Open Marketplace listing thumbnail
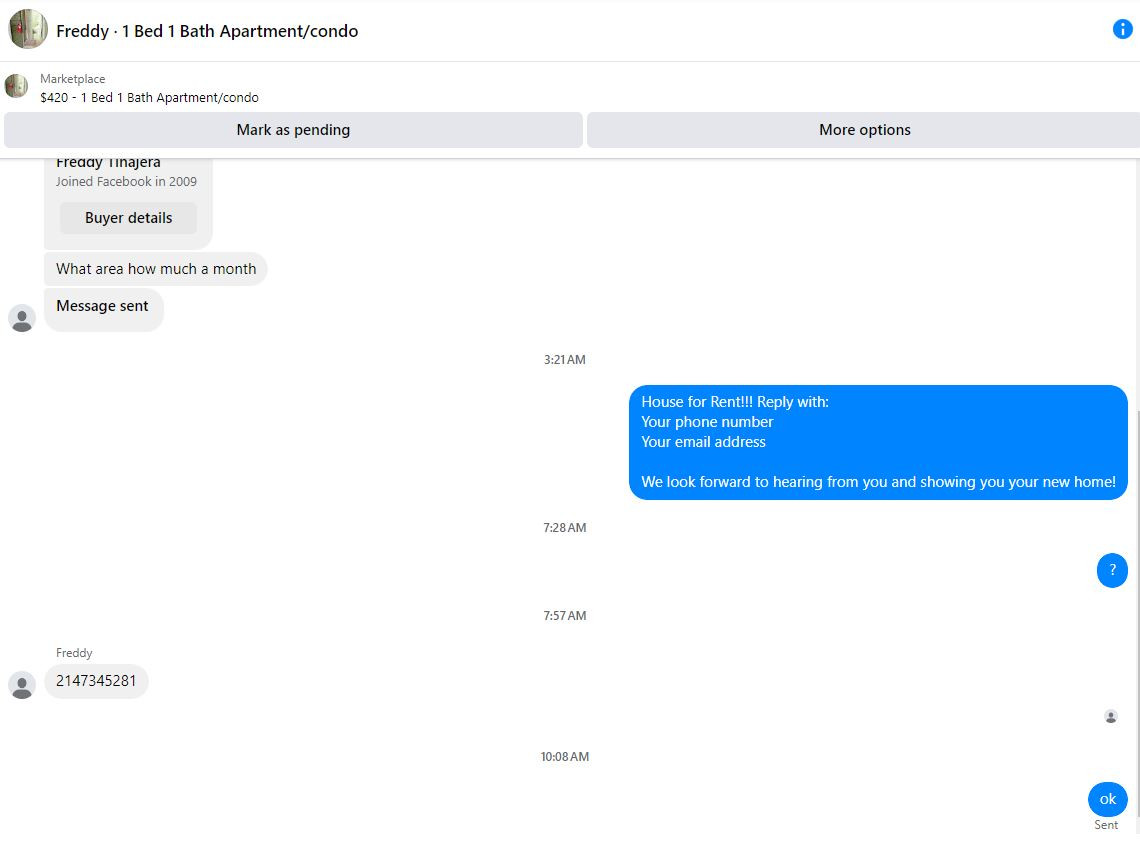The height and width of the screenshot is (841, 1140). (x=16, y=86)
